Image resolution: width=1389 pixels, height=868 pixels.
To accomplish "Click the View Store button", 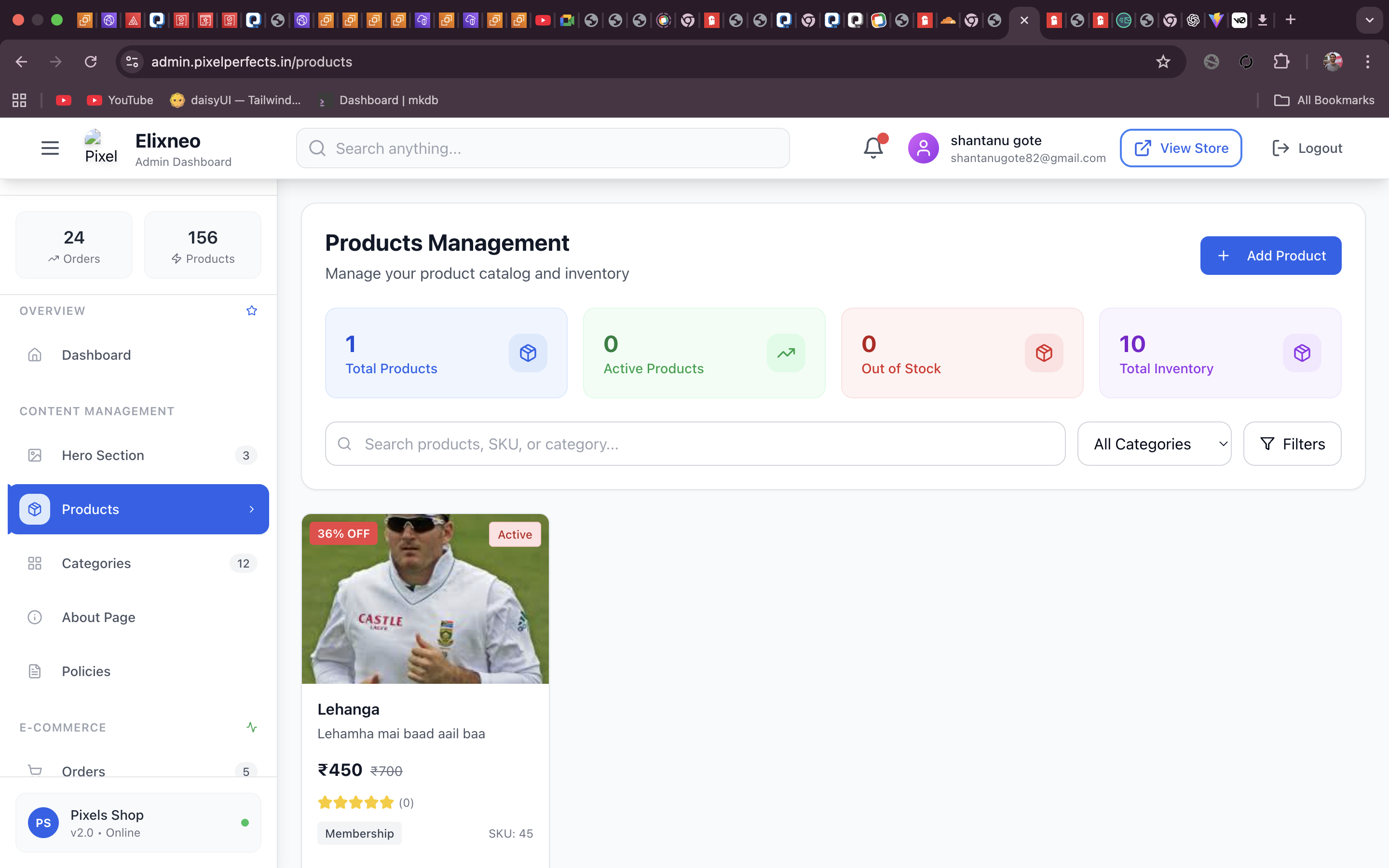I will [x=1181, y=148].
